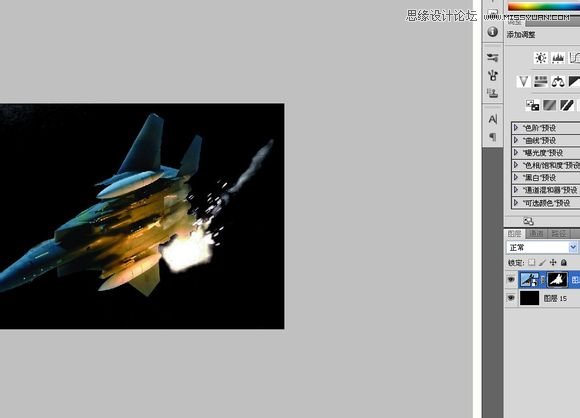Expand the "可选颜色"预设 presets

pyautogui.click(x=516, y=203)
